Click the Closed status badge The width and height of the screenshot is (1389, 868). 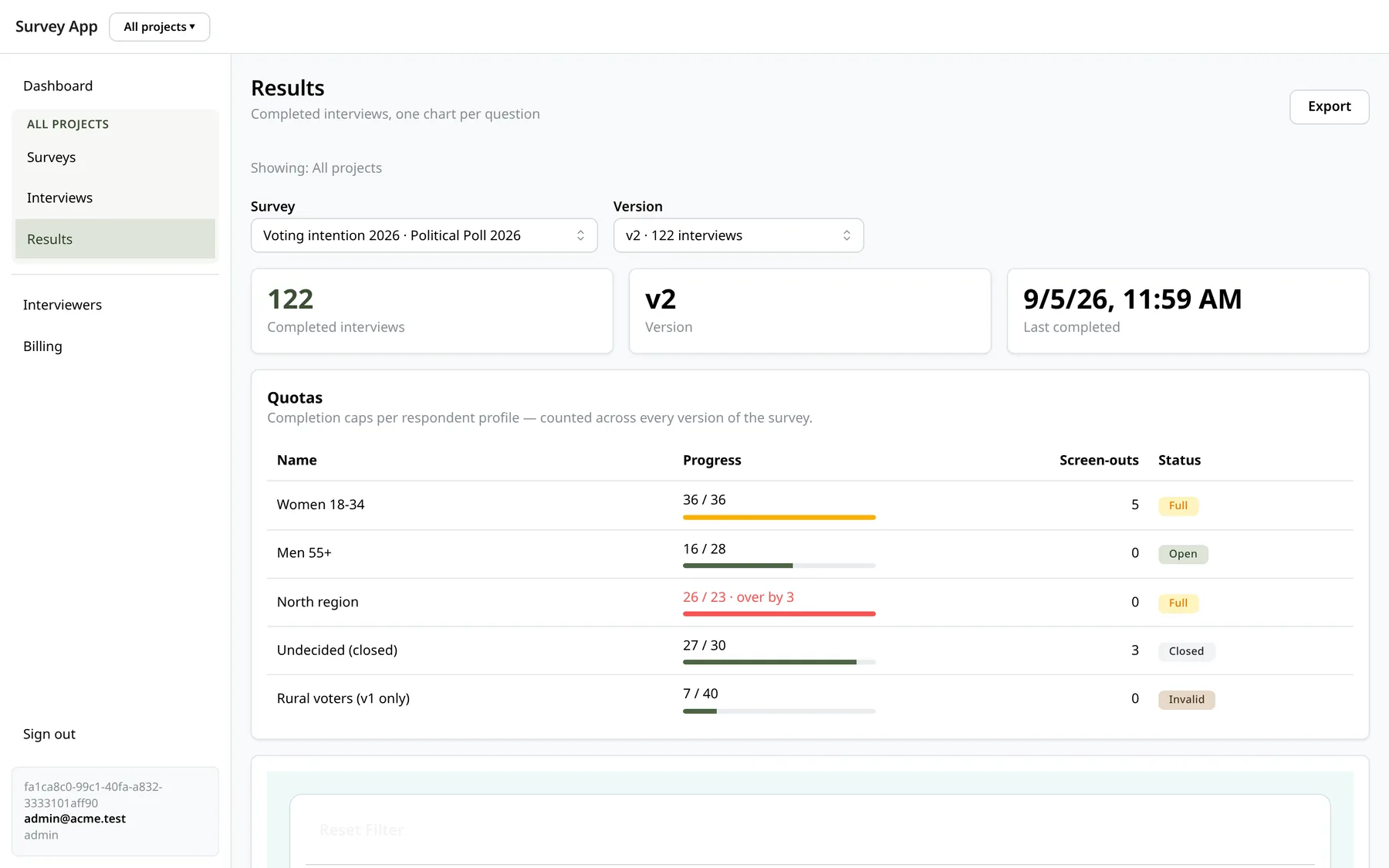(1186, 651)
